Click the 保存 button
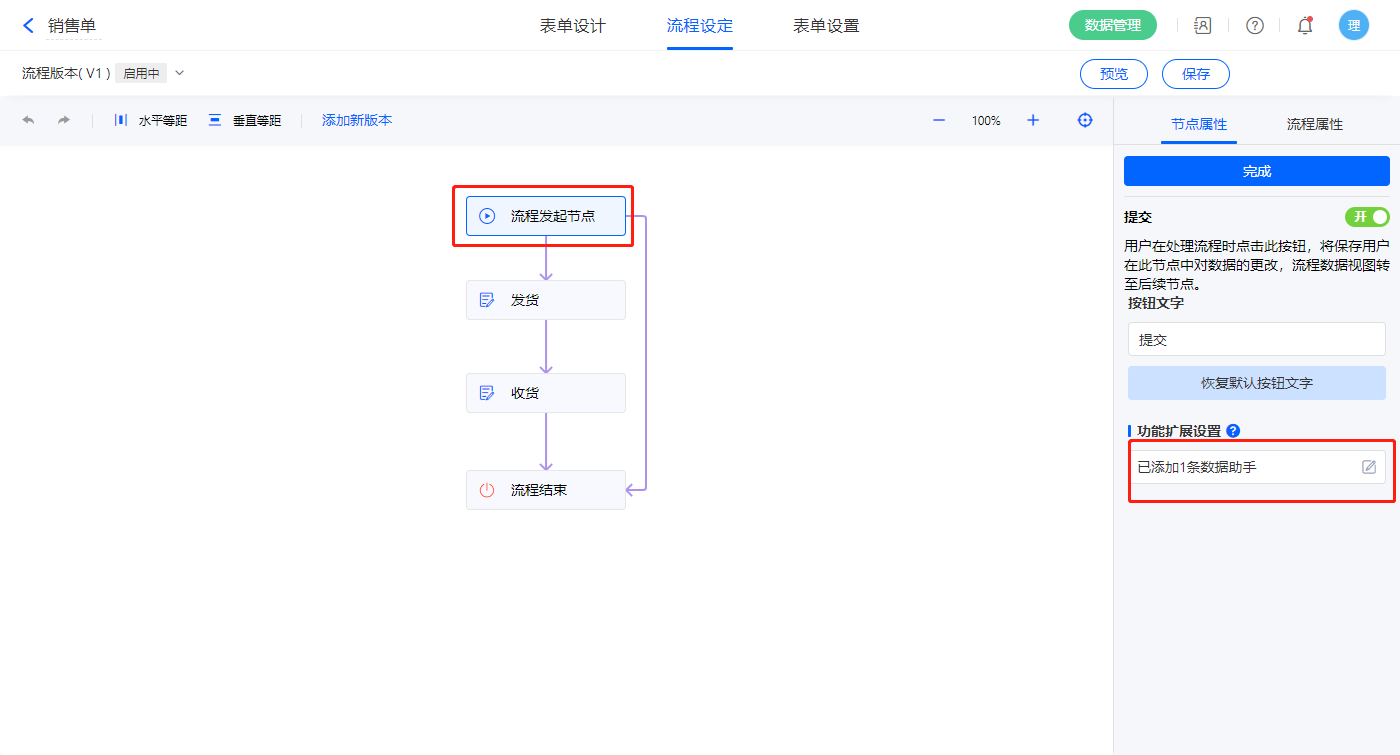Image resolution: width=1400 pixels, height=755 pixels. [x=1195, y=74]
